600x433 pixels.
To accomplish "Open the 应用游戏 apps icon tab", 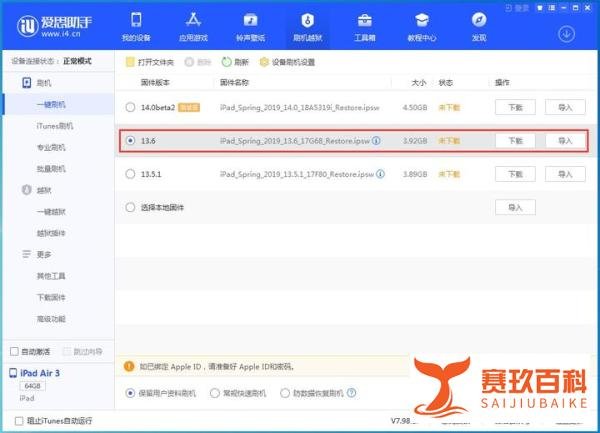I will pyautogui.click(x=193, y=26).
